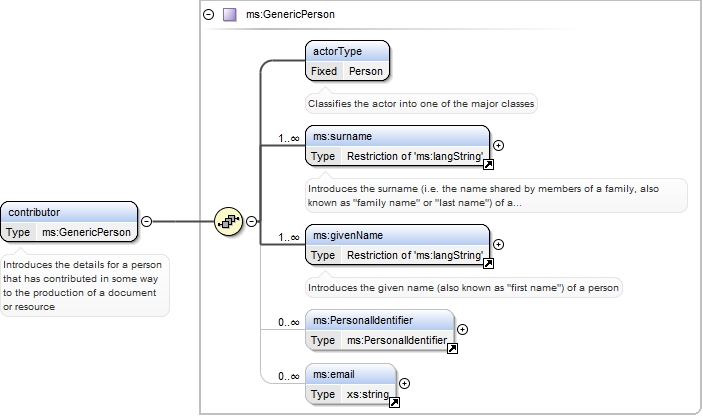The image size is (703, 416).
Task: Click the contributor annotation text
Action: (82, 286)
